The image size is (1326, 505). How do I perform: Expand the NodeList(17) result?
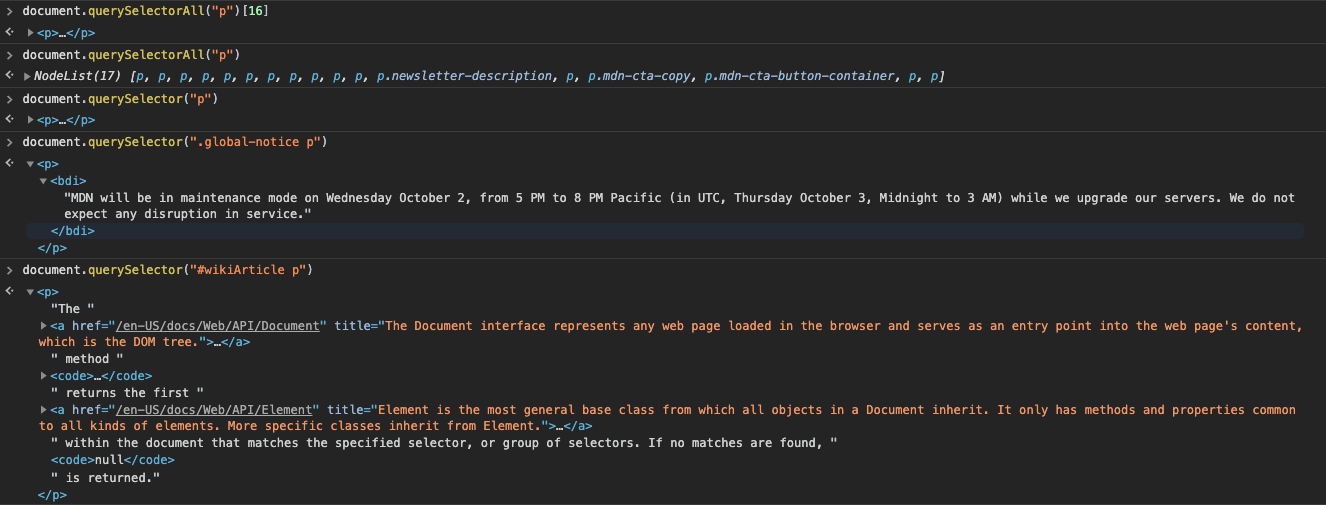(26, 76)
